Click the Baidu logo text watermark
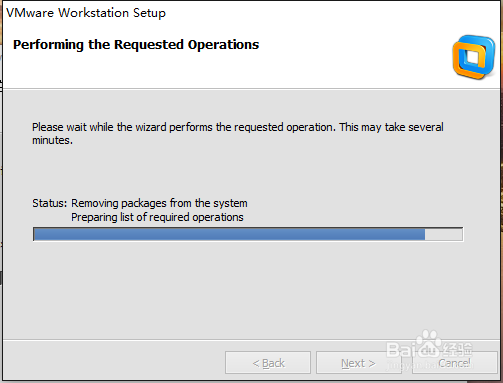 point(415,350)
